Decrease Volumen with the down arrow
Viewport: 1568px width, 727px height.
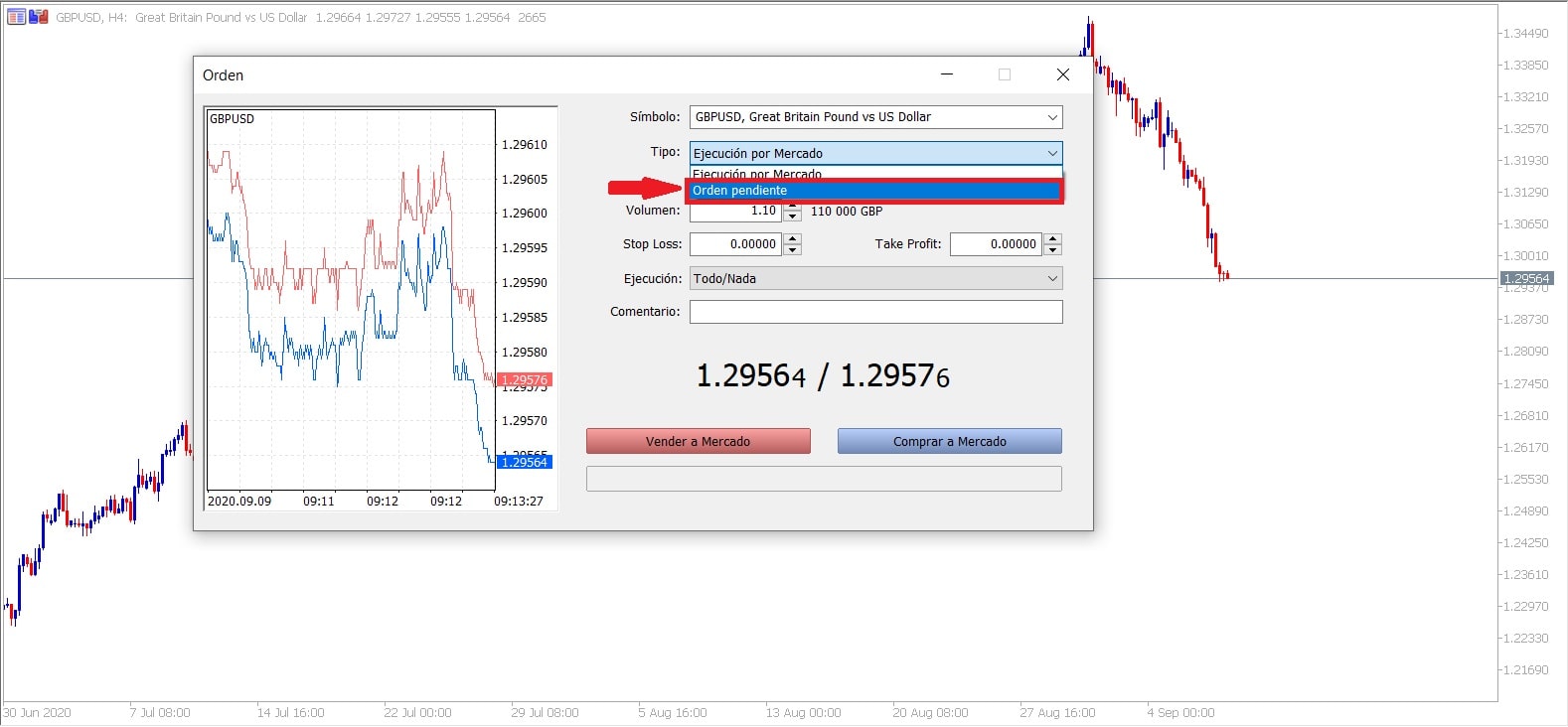[x=792, y=216]
